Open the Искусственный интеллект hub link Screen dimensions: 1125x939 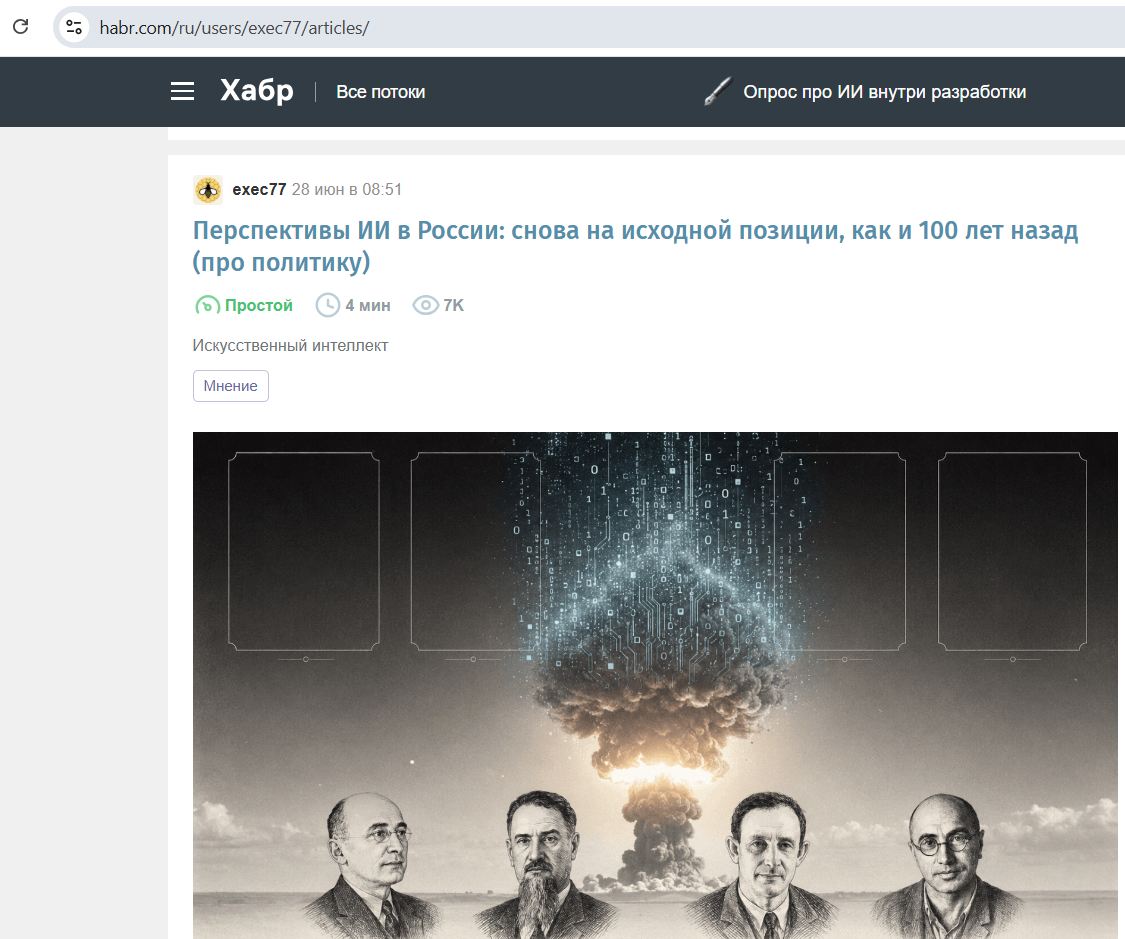pos(290,345)
